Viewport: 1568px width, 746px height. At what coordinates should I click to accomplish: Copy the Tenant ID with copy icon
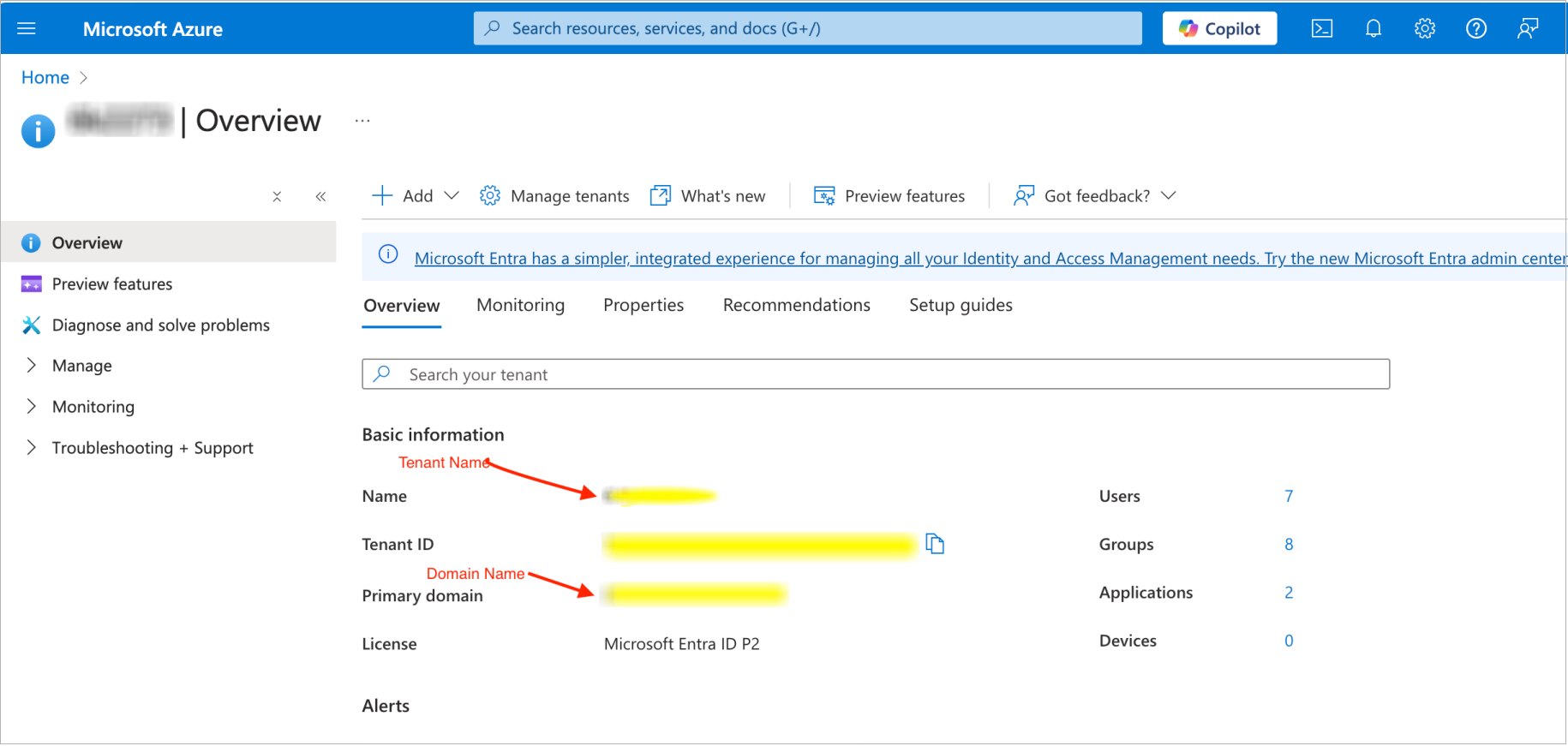pyautogui.click(x=935, y=544)
